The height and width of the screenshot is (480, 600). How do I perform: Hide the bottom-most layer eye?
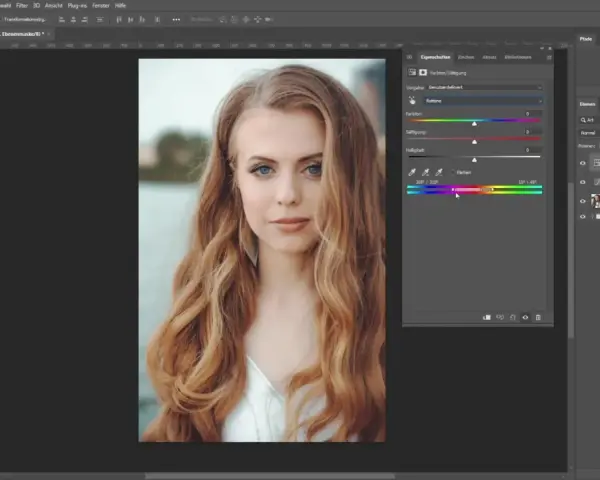click(583, 217)
